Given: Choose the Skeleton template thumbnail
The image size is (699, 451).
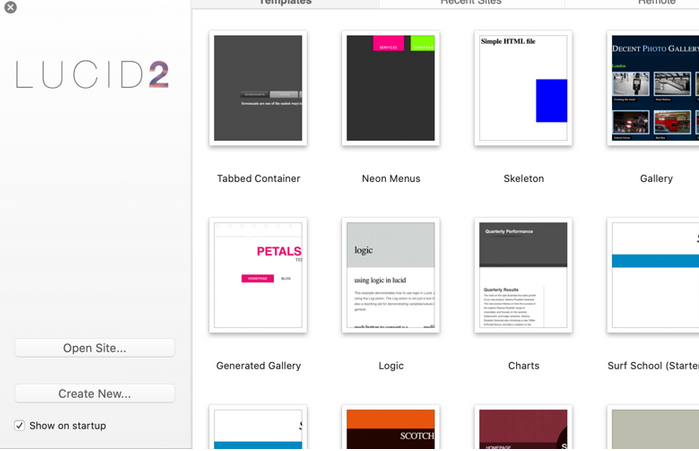Looking at the screenshot, I should pyautogui.click(x=523, y=88).
